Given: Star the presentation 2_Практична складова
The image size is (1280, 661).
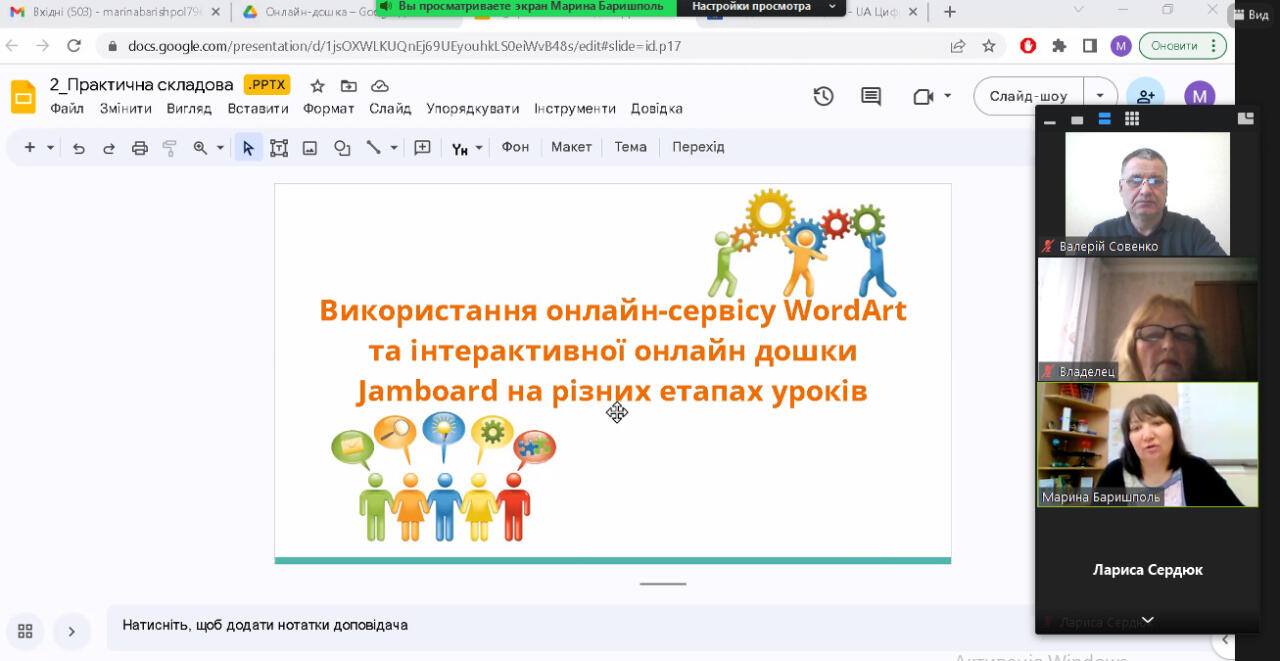Looking at the screenshot, I should coord(317,86).
